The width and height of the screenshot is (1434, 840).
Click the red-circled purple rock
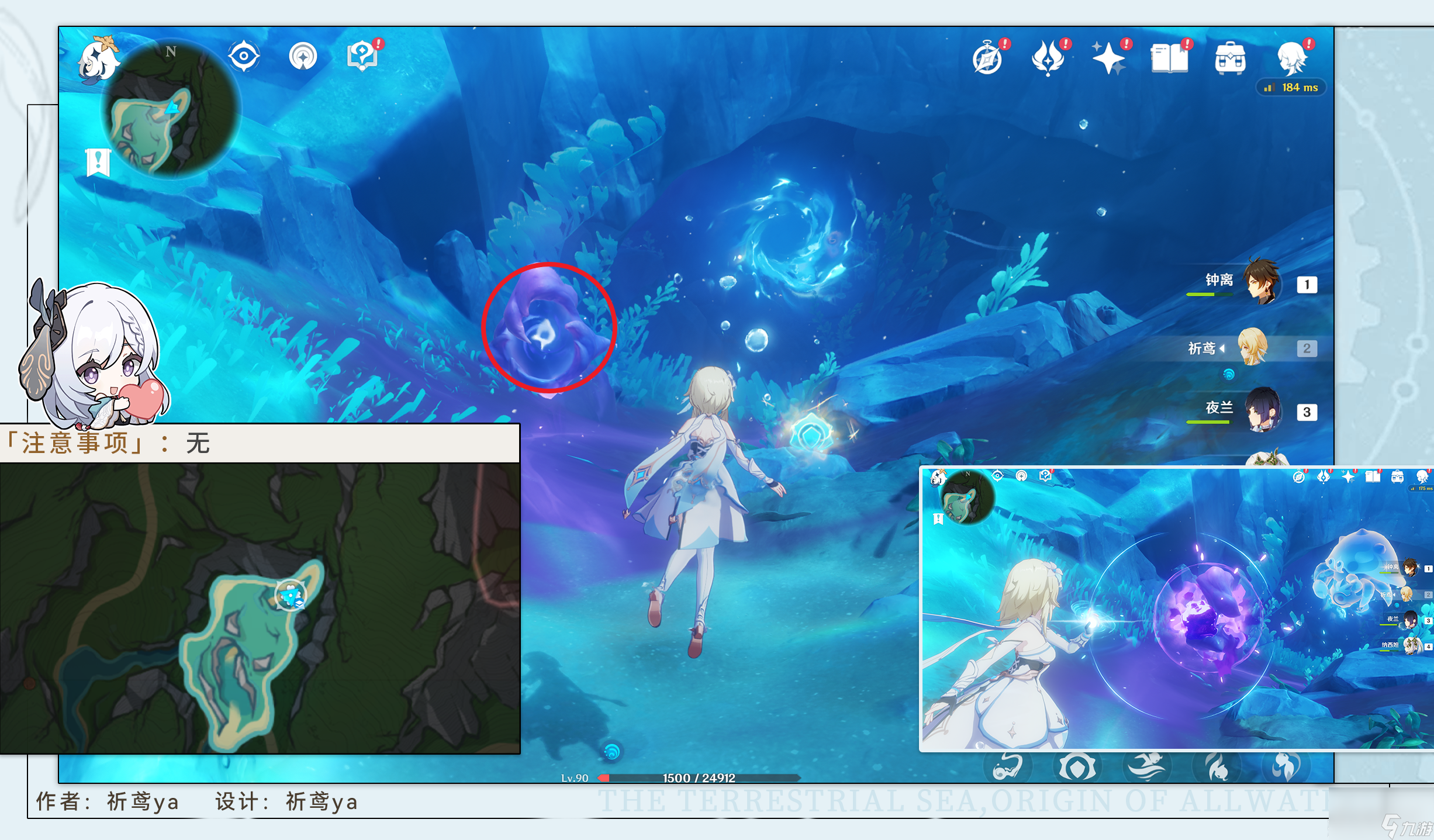click(x=548, y=327)
